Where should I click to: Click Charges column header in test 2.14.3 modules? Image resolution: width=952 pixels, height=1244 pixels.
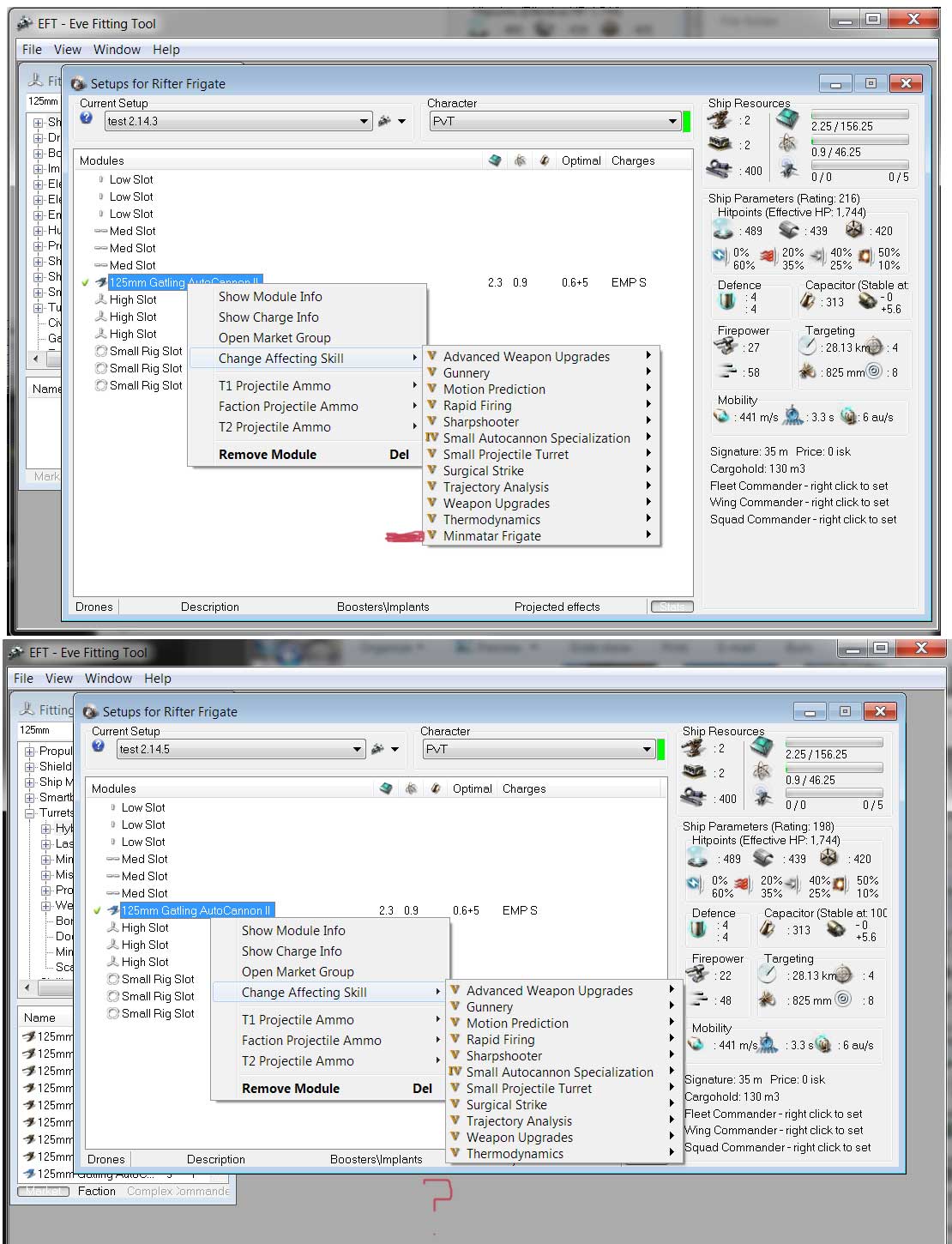click(x=633, y=160)
